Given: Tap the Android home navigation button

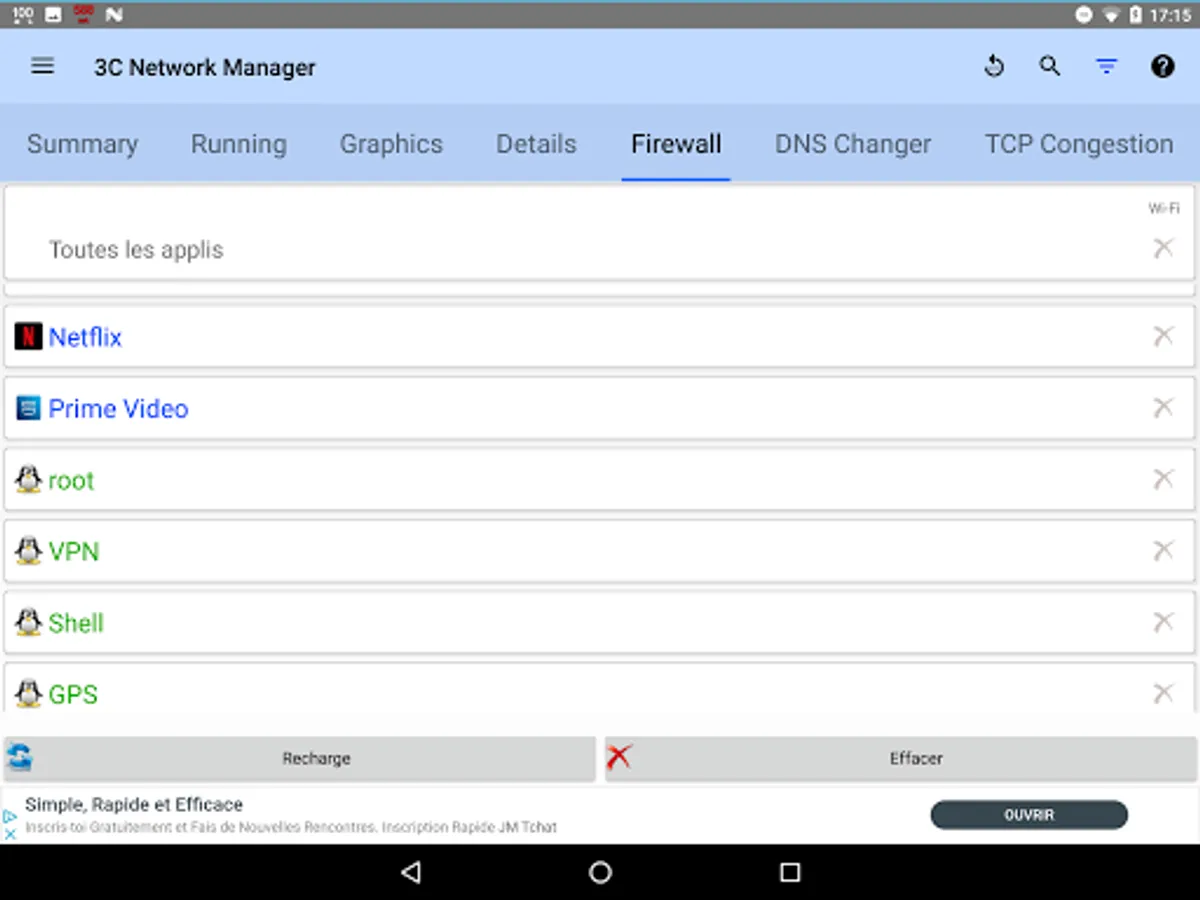Looking at the screenshot, I should tap(600, 872).
